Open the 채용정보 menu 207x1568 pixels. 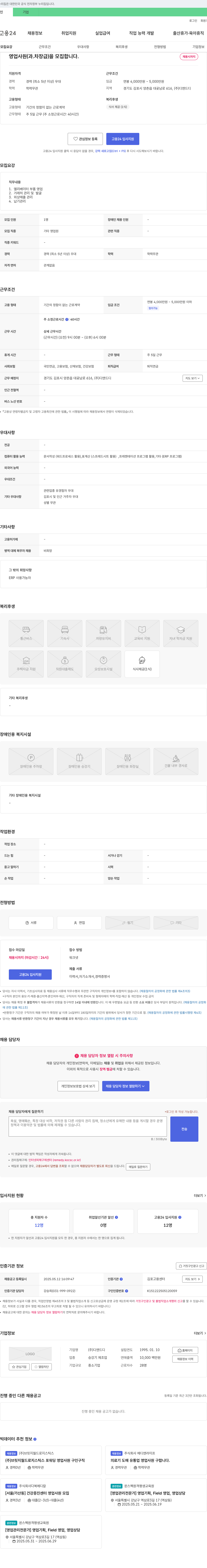click(35, 33)
